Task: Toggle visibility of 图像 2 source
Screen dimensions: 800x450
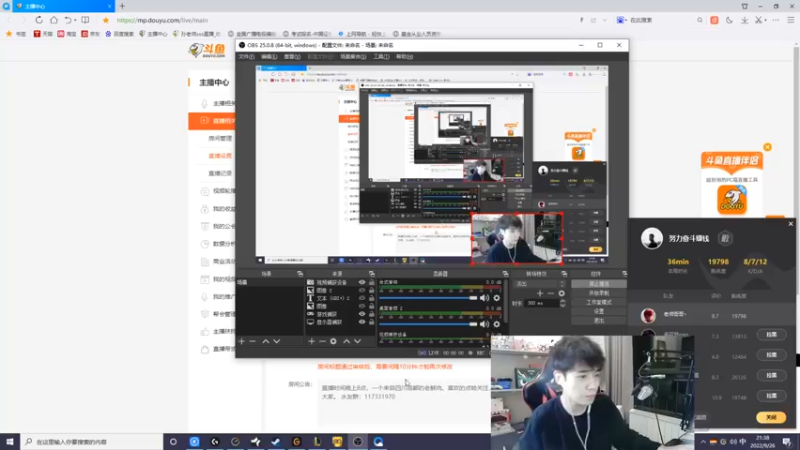Action: click(x=362, y=290)
